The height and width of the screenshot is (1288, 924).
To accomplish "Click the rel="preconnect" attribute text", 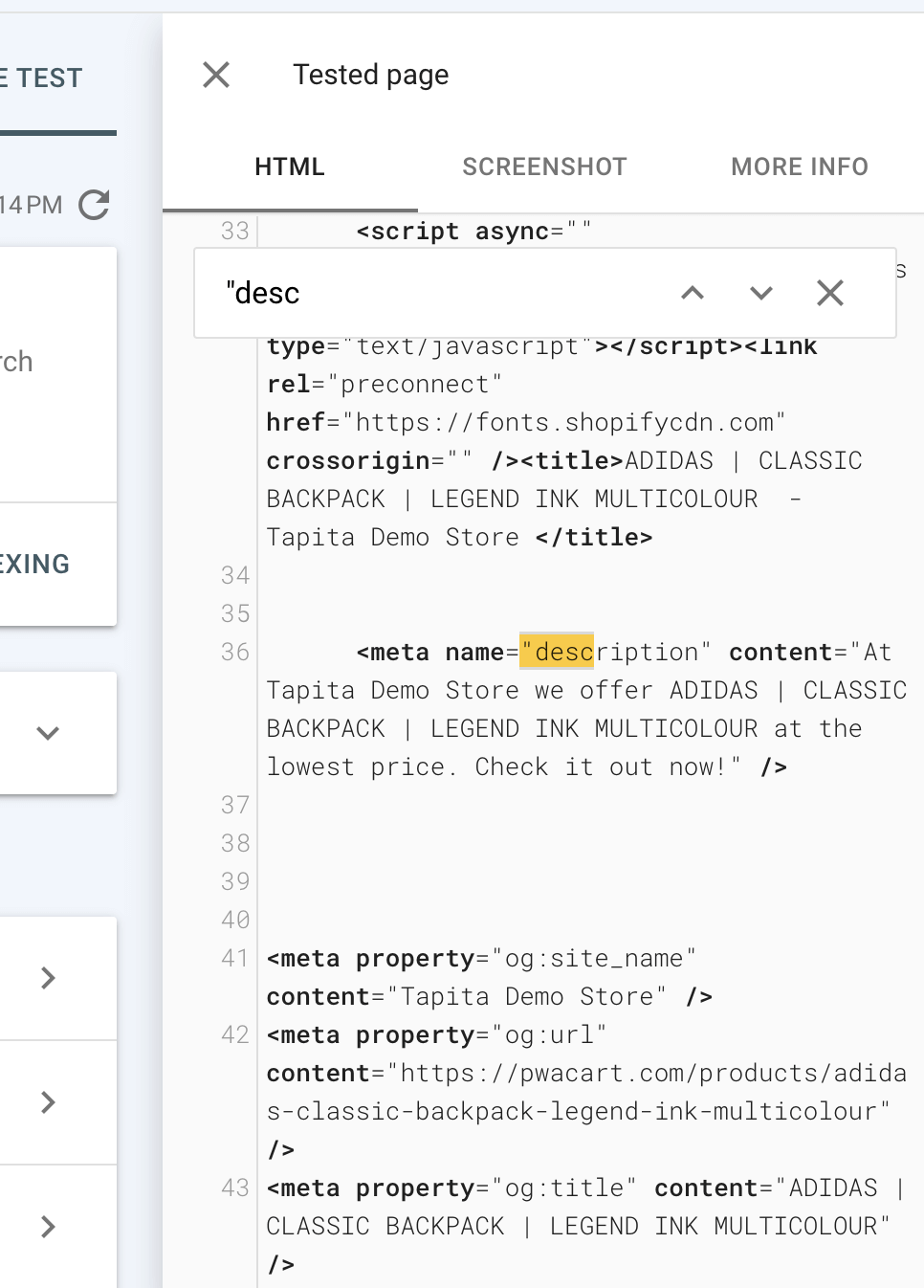I will coord(385,384).
